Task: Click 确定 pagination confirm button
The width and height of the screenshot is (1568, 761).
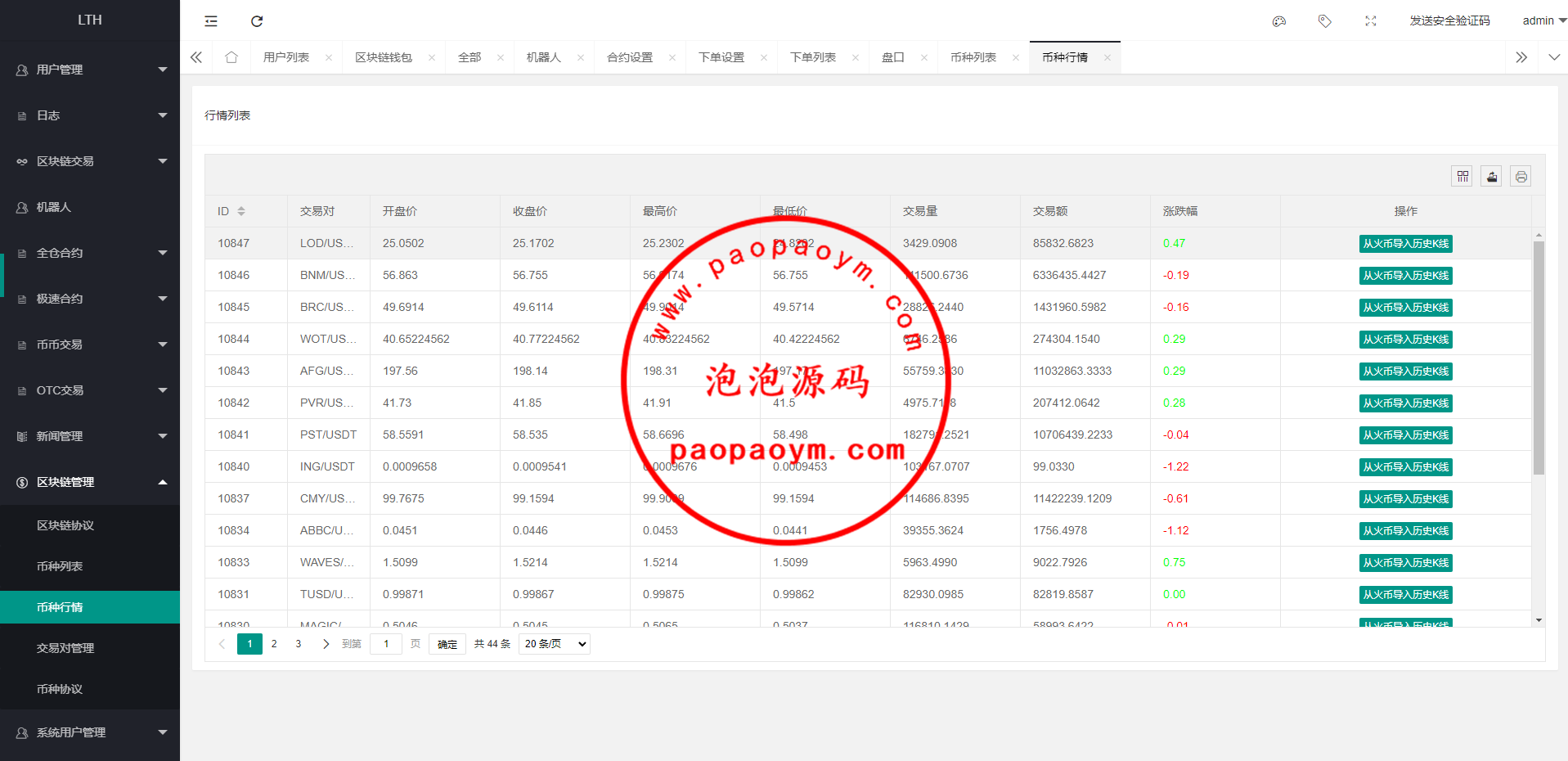Action: point(447,644)
